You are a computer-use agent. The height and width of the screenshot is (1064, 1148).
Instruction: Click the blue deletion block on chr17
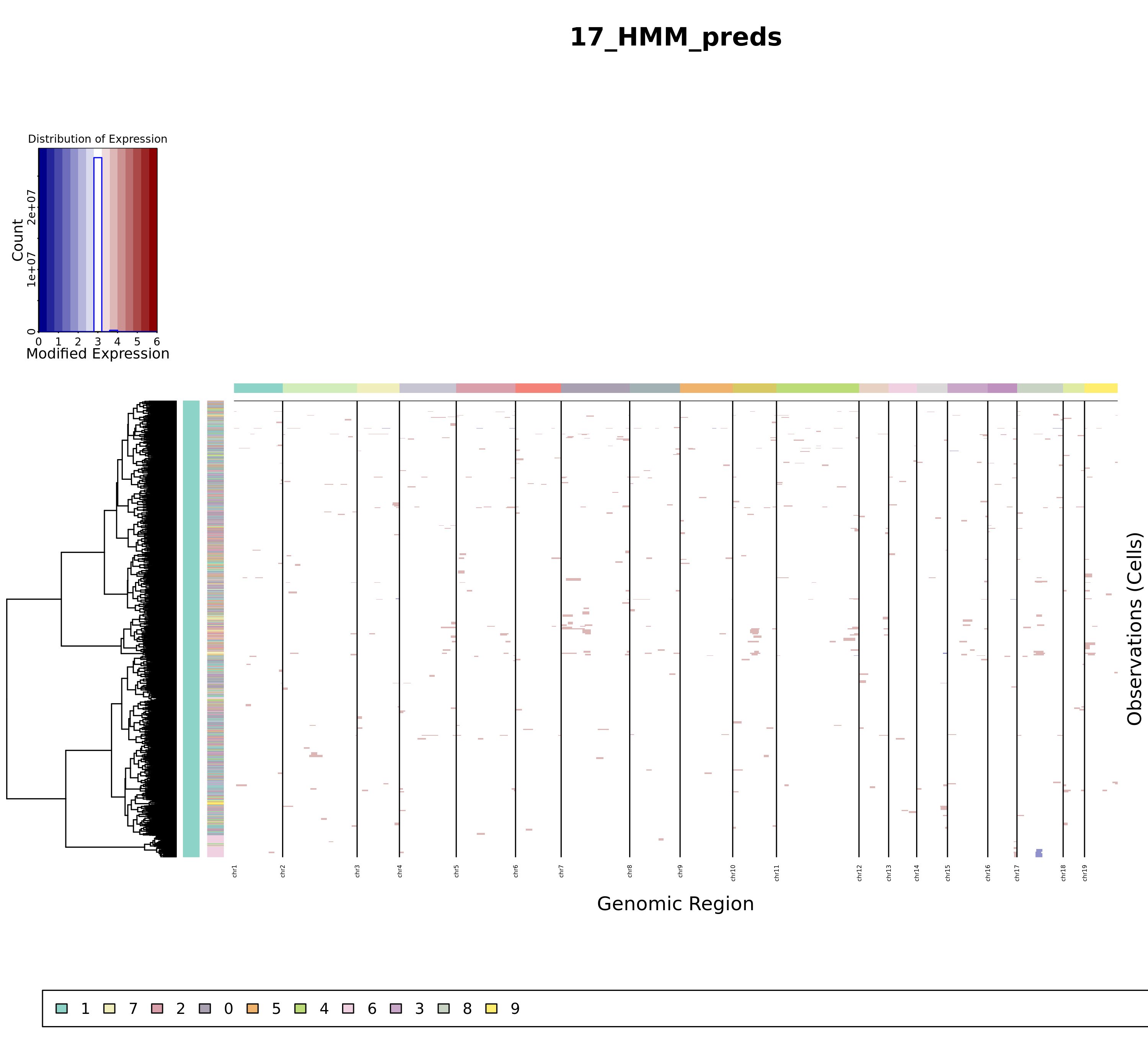pyautogui.click(x=1039, y=853)
